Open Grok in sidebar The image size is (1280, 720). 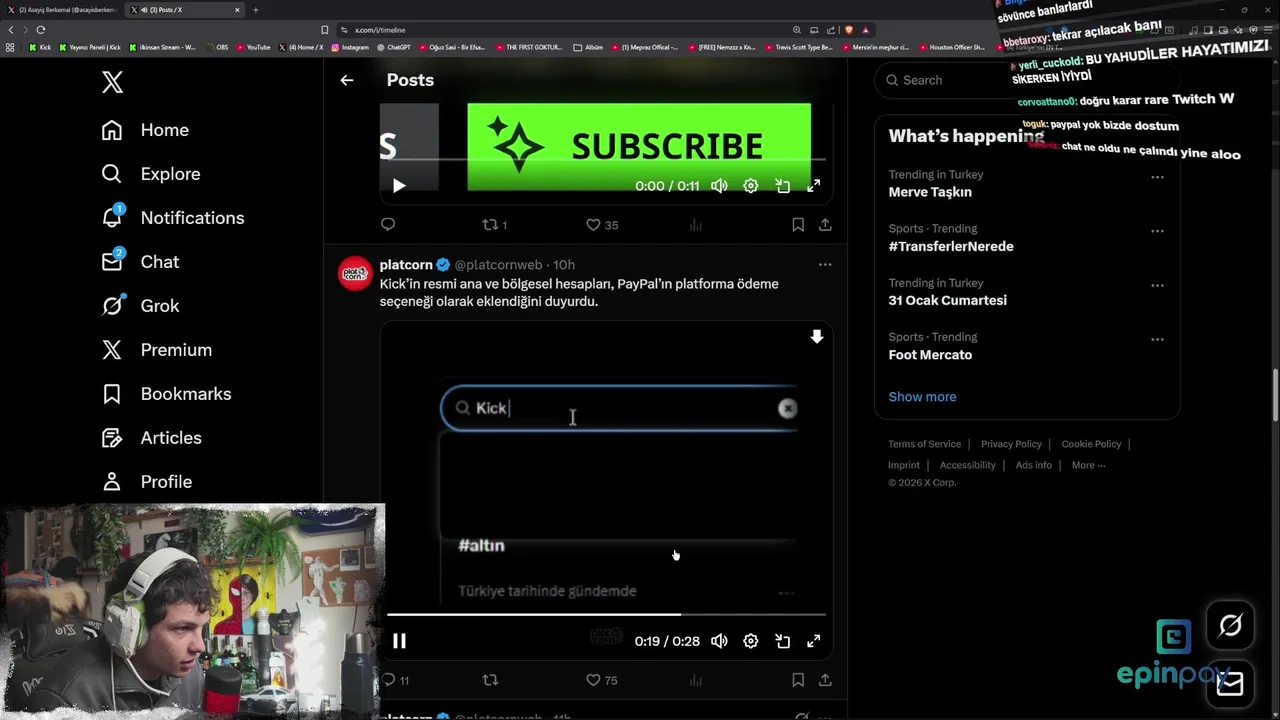(140, 306)
